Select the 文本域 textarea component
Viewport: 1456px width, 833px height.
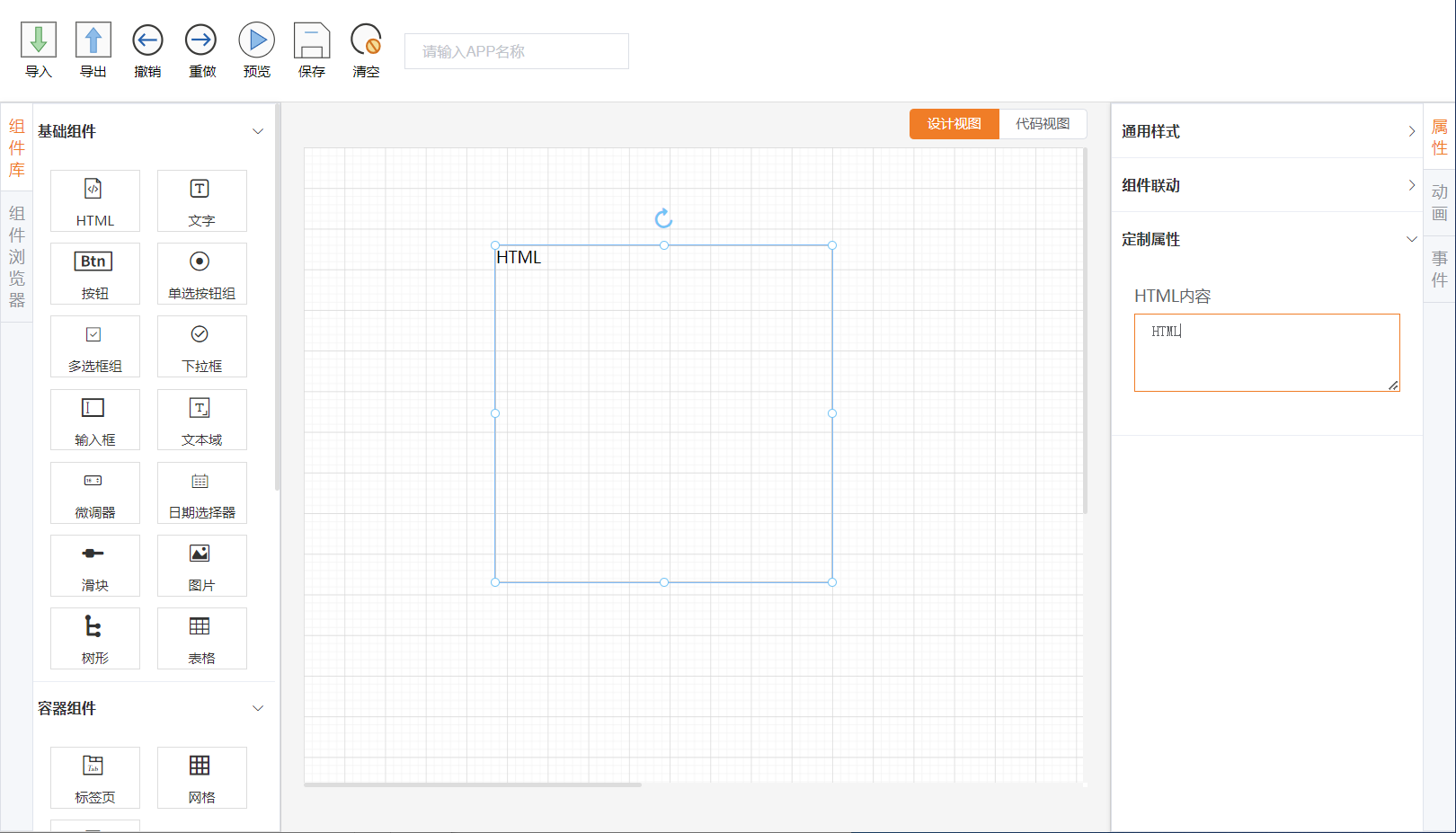[201, 420]
